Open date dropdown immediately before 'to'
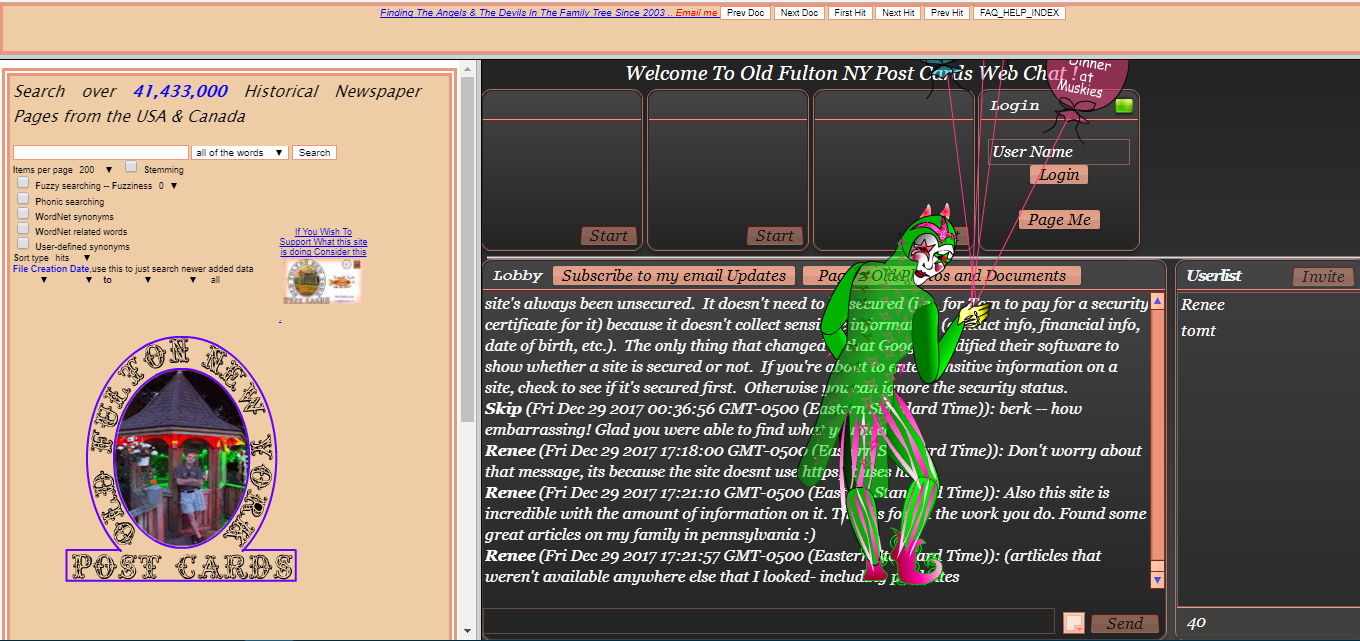Viewport: 1360px width, 641px height. click(91, 280)
